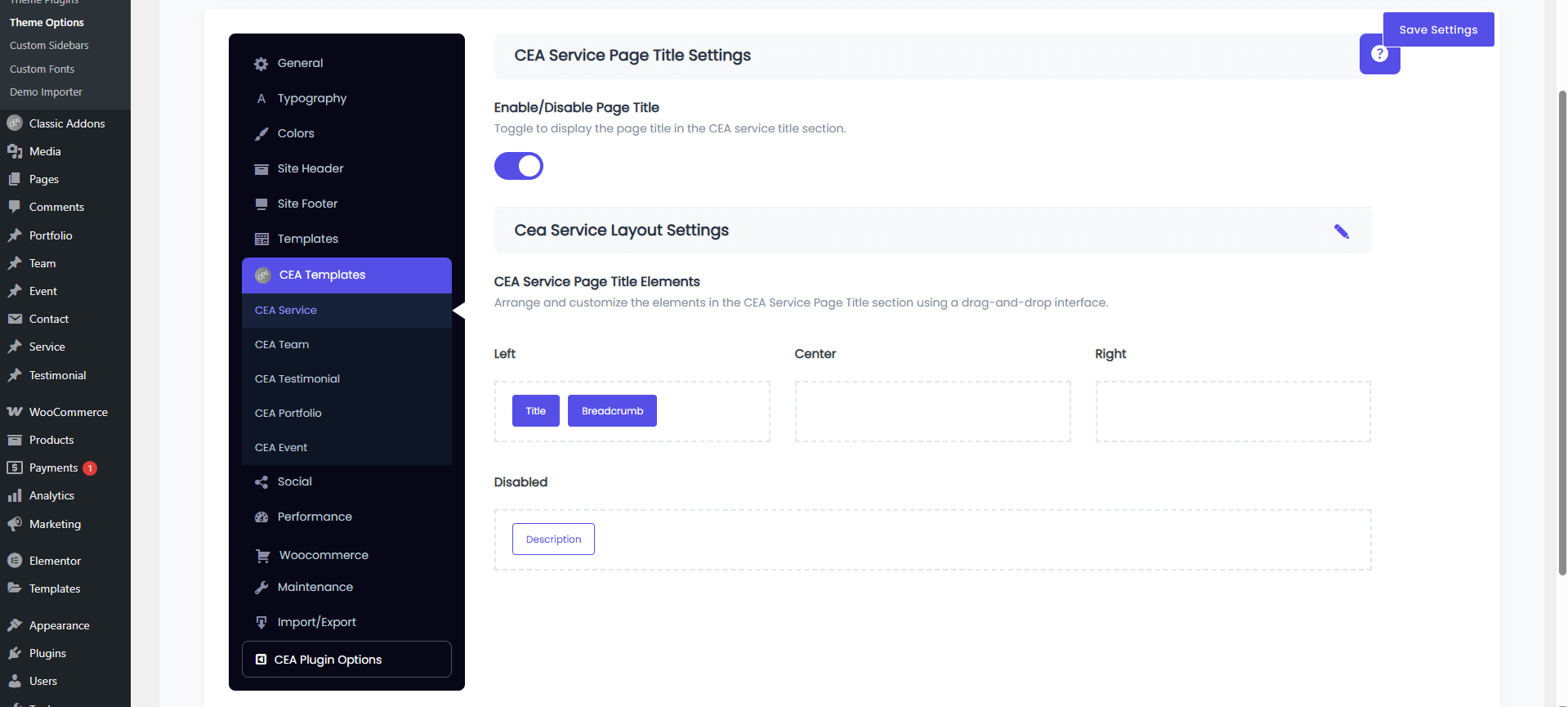
Task: Disable the Page Title toggle switch
Action: pyautogui.click(x=519, y=166)
